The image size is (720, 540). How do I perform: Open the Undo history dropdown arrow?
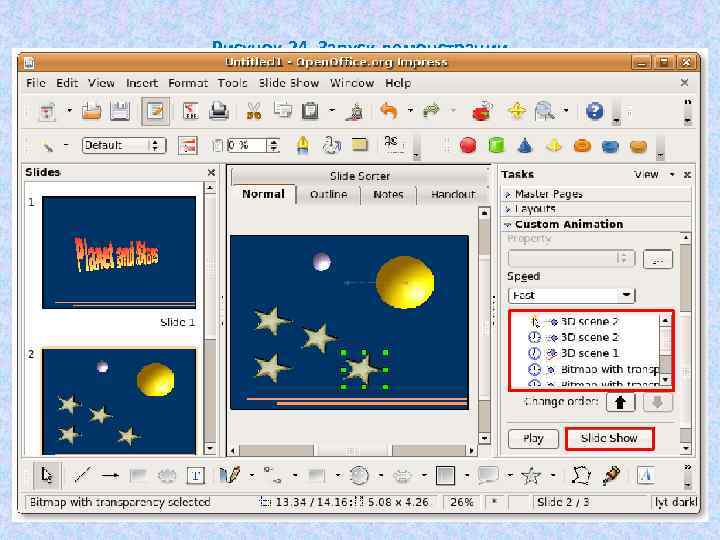[410, 110]
